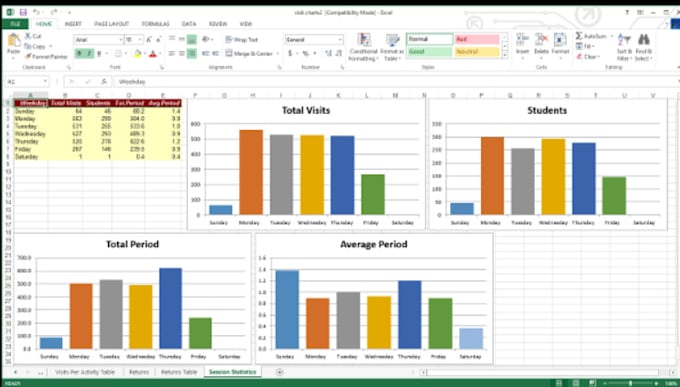Viewport: 680px width, 387px height.
Task: Apply the Neutral cell style
Action: 477,52
